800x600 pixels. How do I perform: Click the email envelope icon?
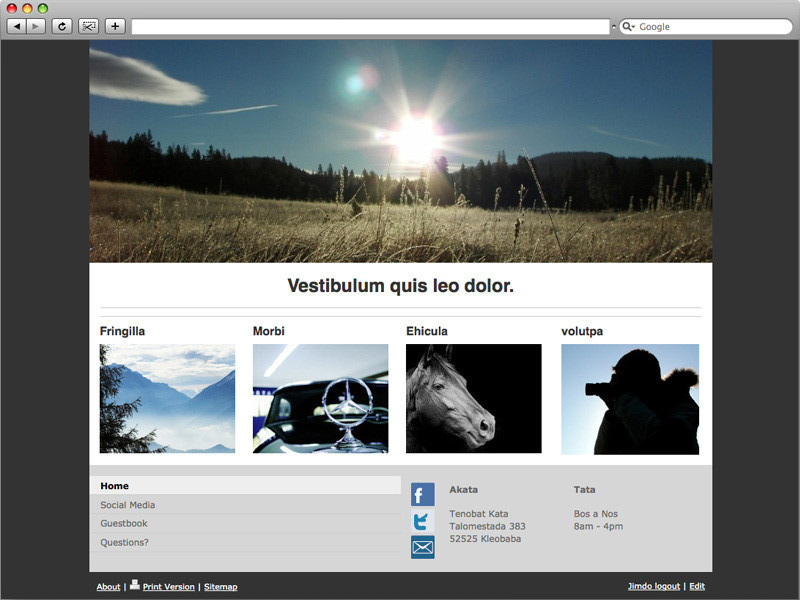click(422, 547)
